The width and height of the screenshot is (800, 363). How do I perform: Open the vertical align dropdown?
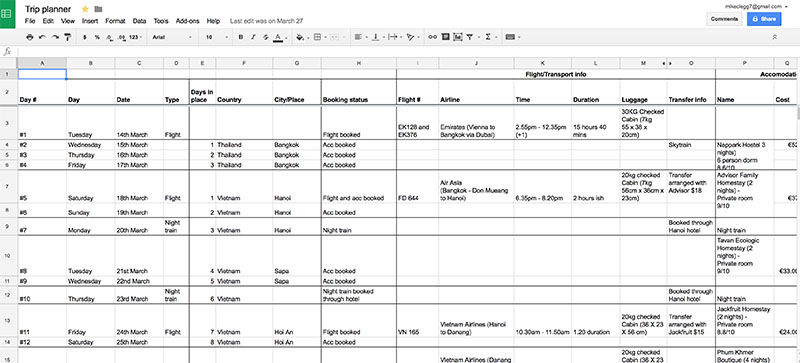[377, 37]
